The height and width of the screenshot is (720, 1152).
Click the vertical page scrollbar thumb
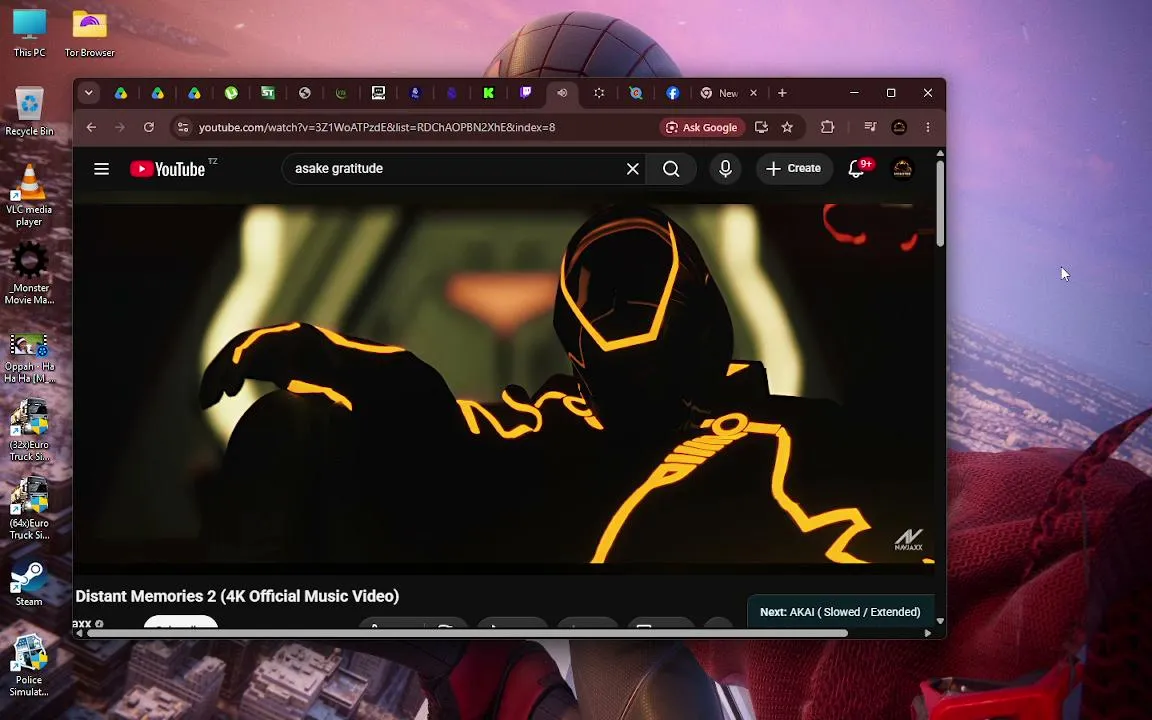(x=940, y=204)
